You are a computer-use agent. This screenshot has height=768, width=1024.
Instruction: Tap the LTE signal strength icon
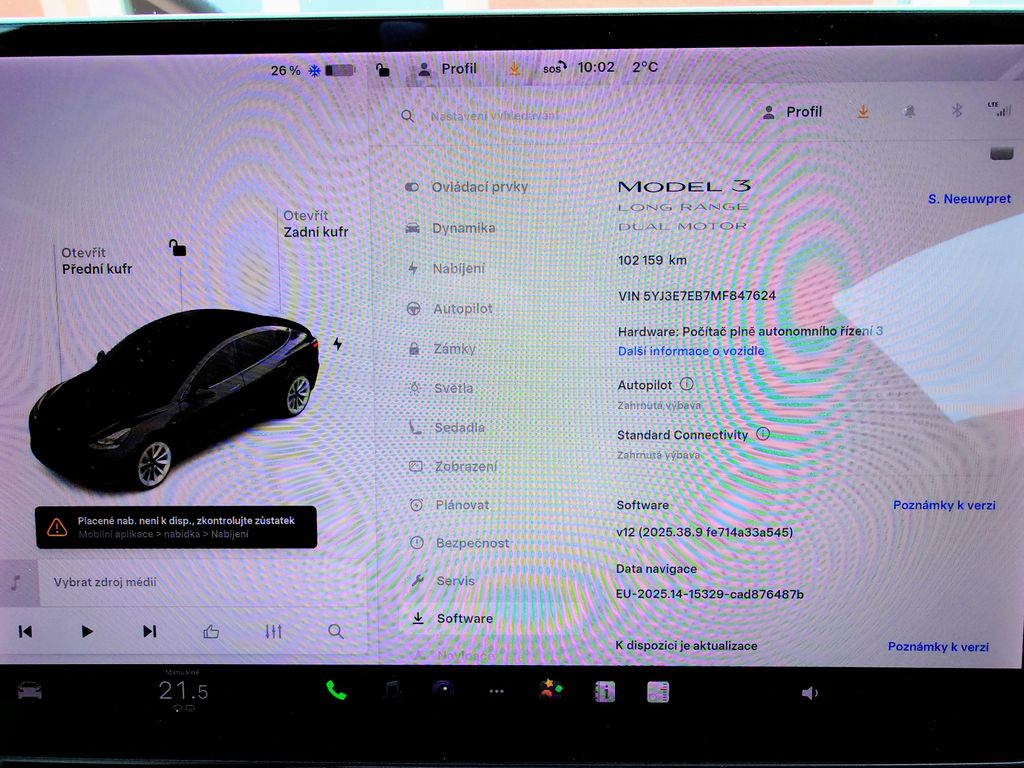(x=997, y=110)
